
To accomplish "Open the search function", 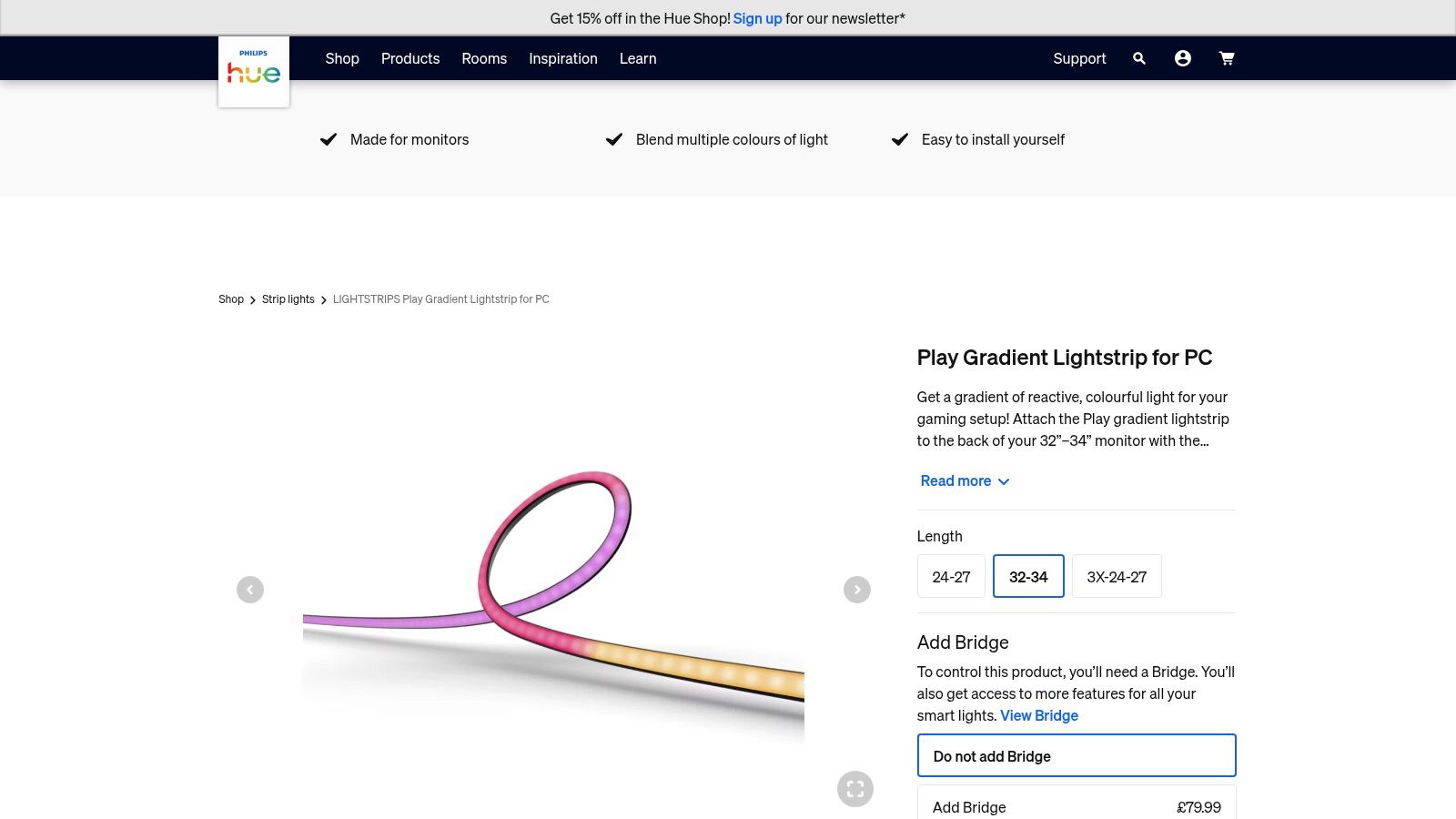I will [1138, 57].
